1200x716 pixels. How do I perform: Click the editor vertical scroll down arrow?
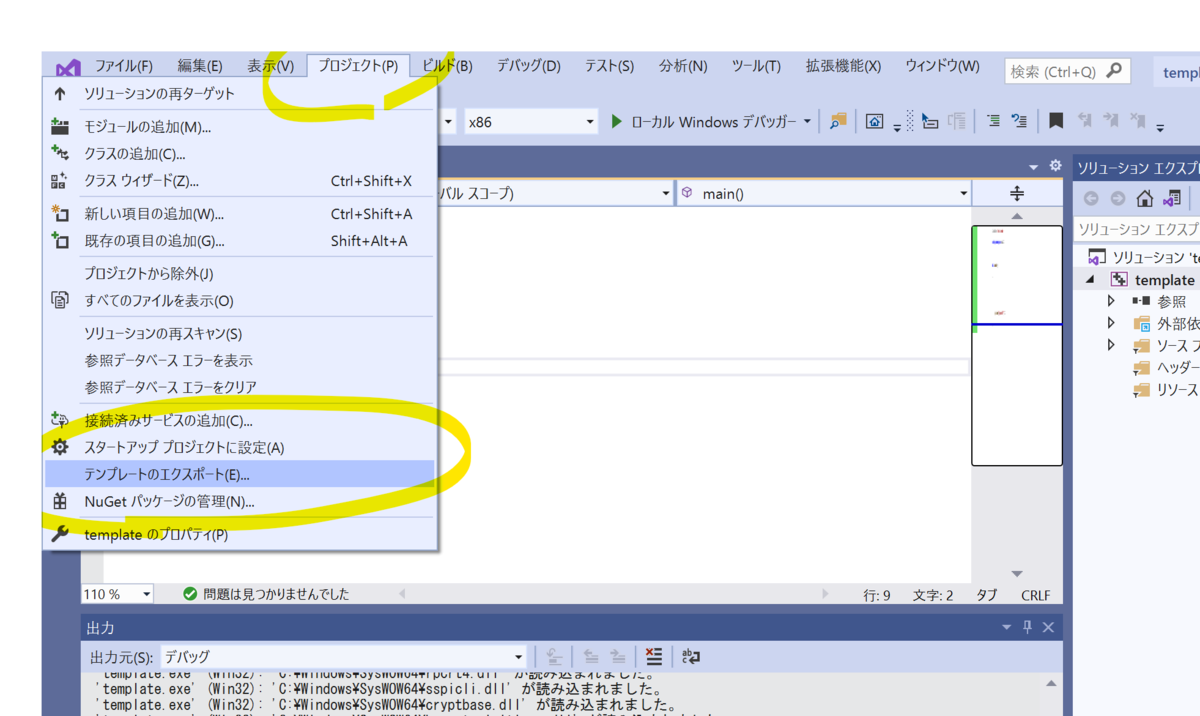point(1017,574)
